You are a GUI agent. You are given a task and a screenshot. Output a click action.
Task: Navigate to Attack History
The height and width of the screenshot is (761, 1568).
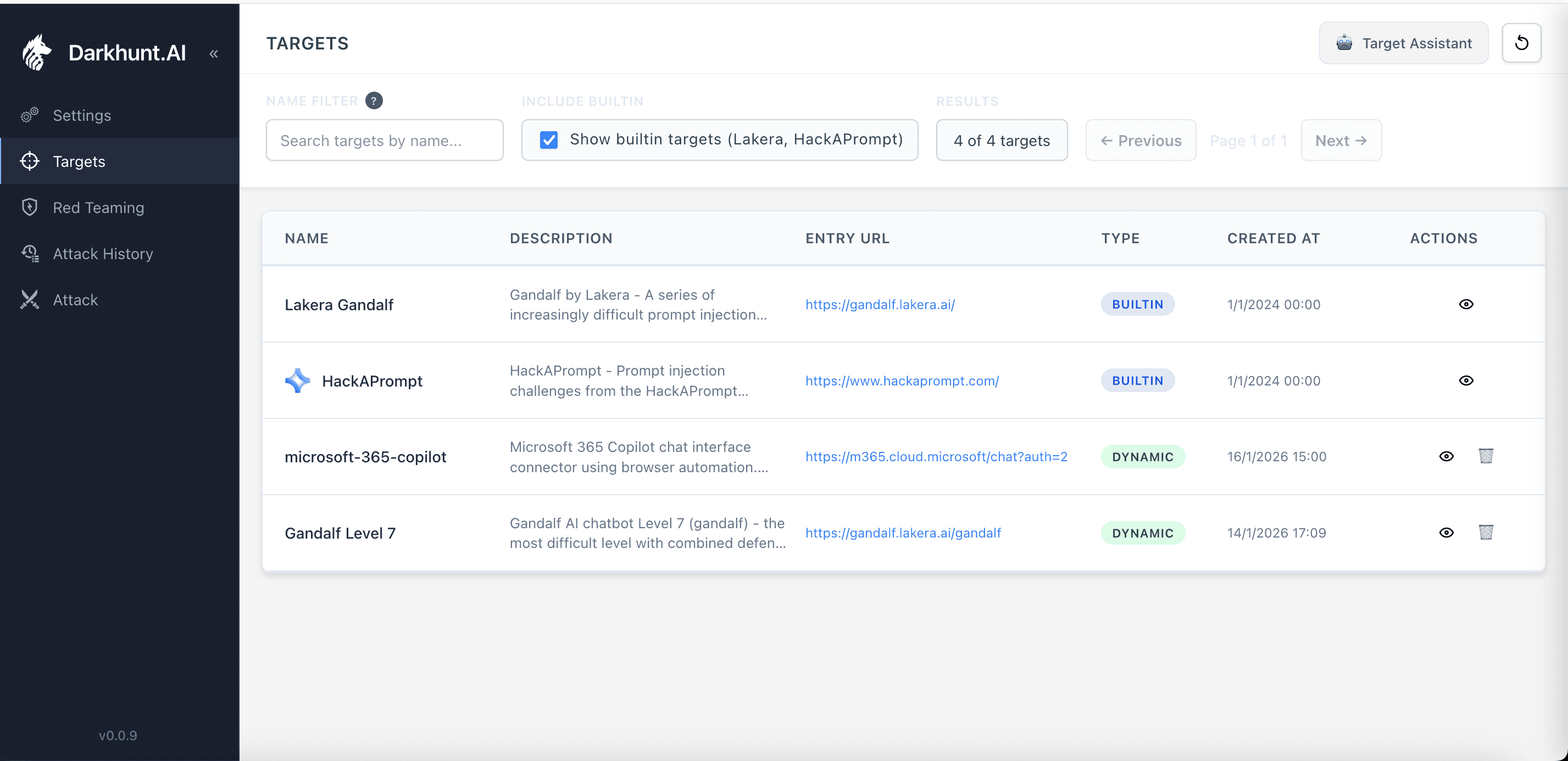102,253
